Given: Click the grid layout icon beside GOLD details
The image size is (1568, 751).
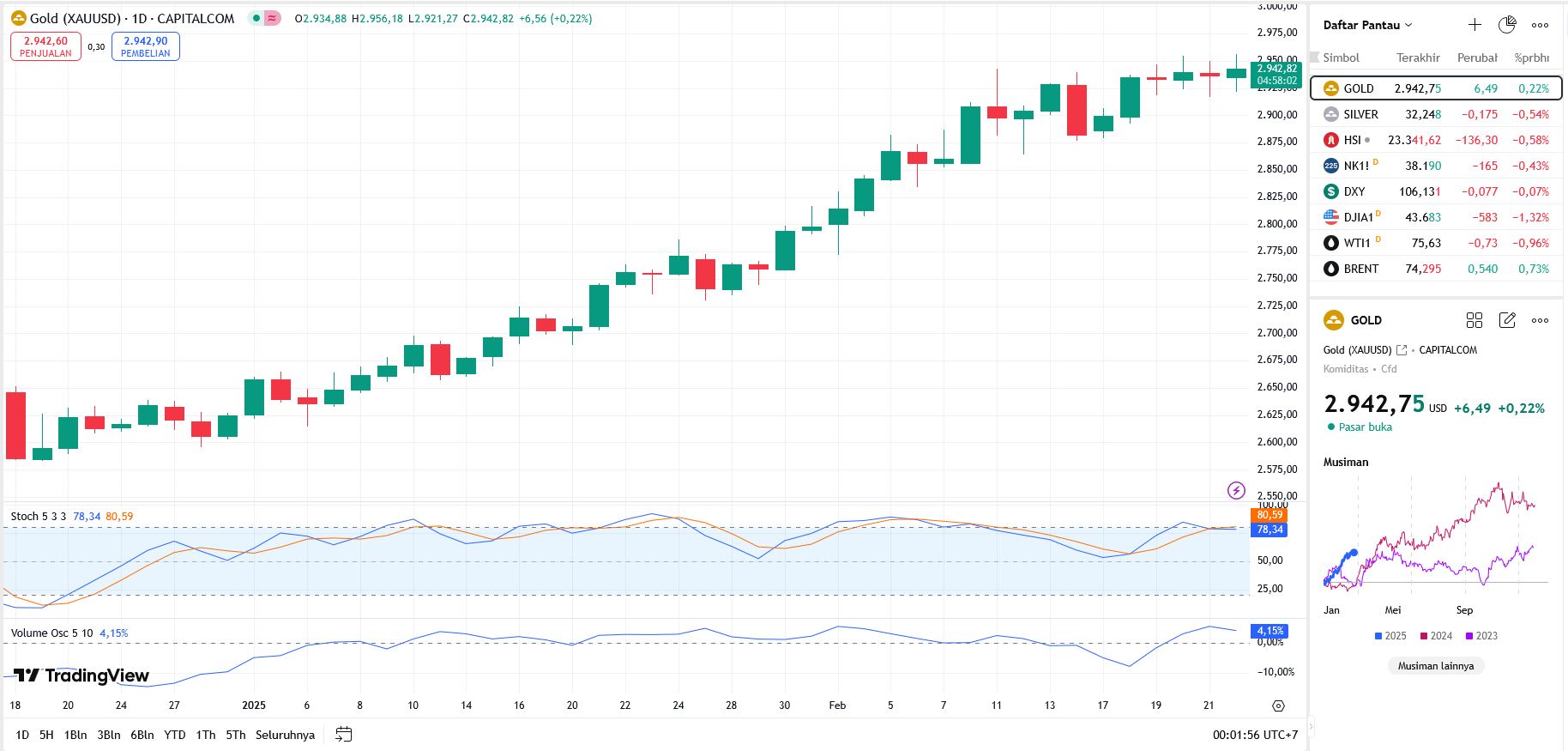Looking at the screenshot, I should point(1475,320).
